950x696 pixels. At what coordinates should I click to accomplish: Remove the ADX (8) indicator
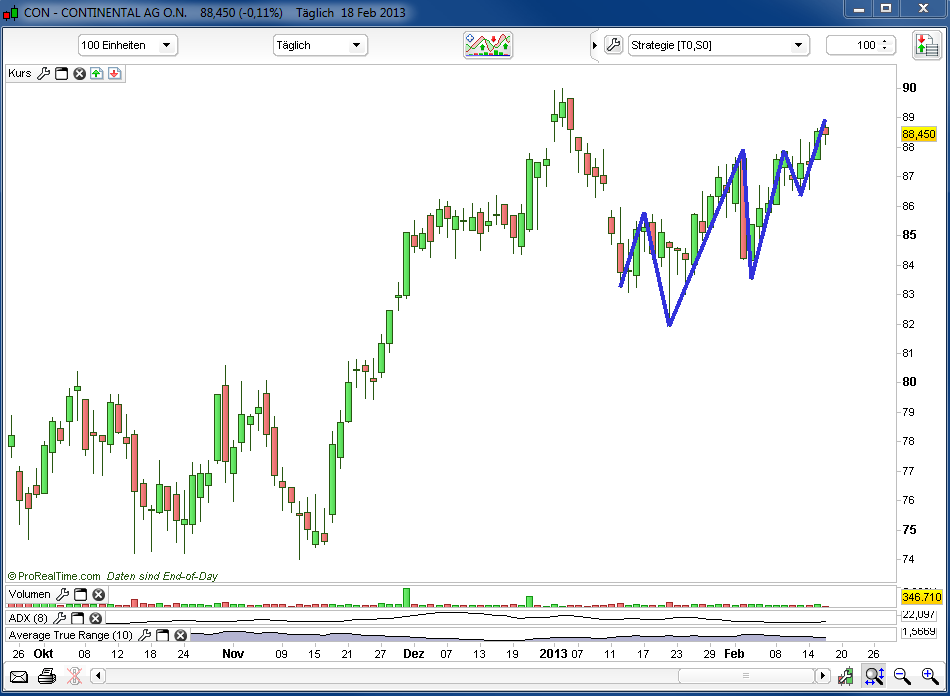[95, 618]
